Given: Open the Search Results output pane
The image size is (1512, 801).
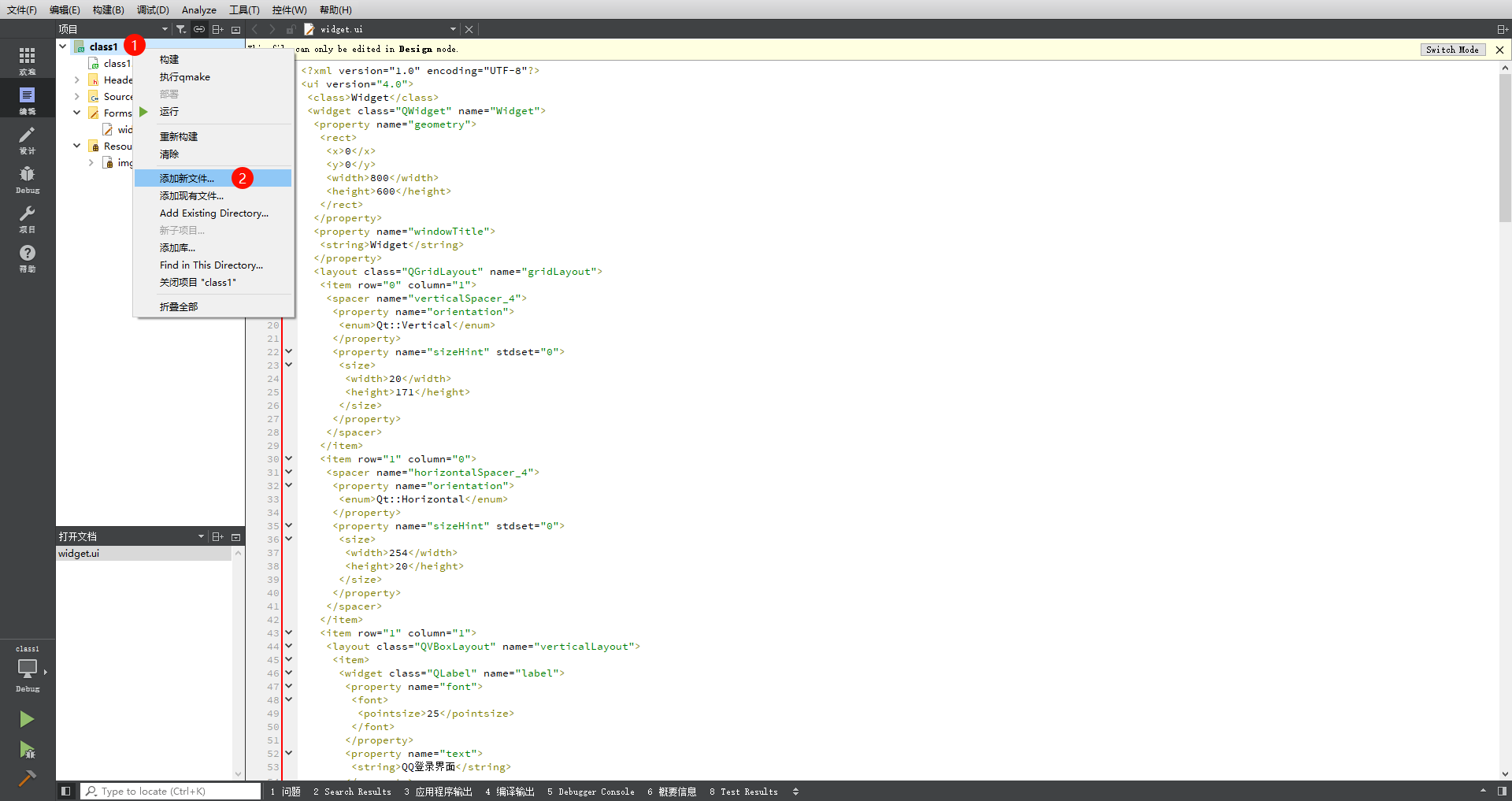Looking at the screenshot, I should click(x=352, y=792).
